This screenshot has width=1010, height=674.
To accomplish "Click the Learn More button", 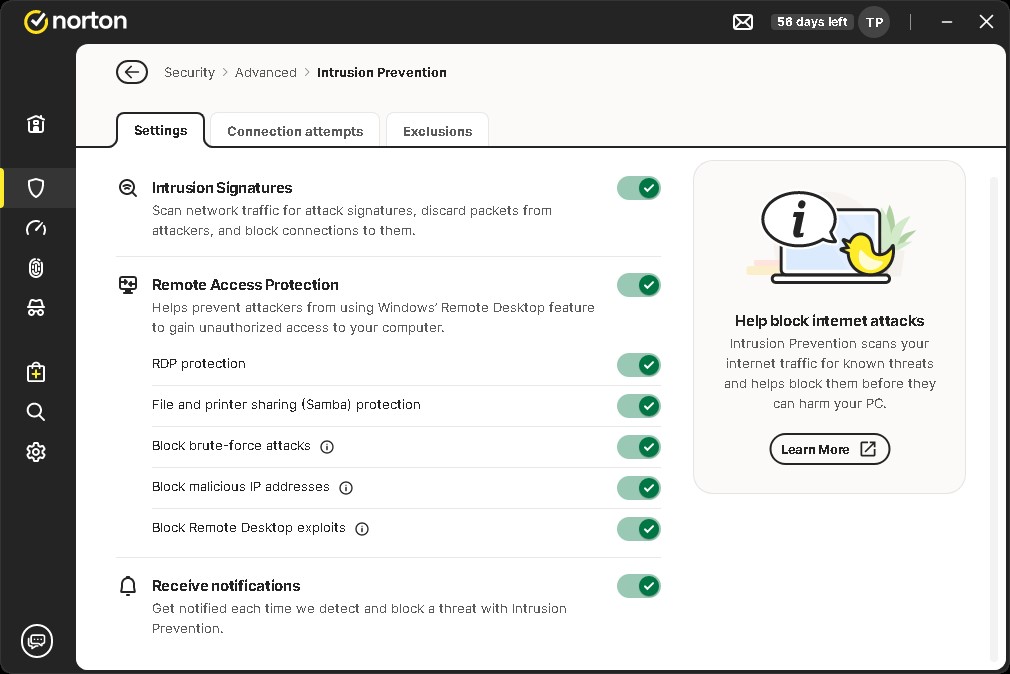I will [829, 450].
